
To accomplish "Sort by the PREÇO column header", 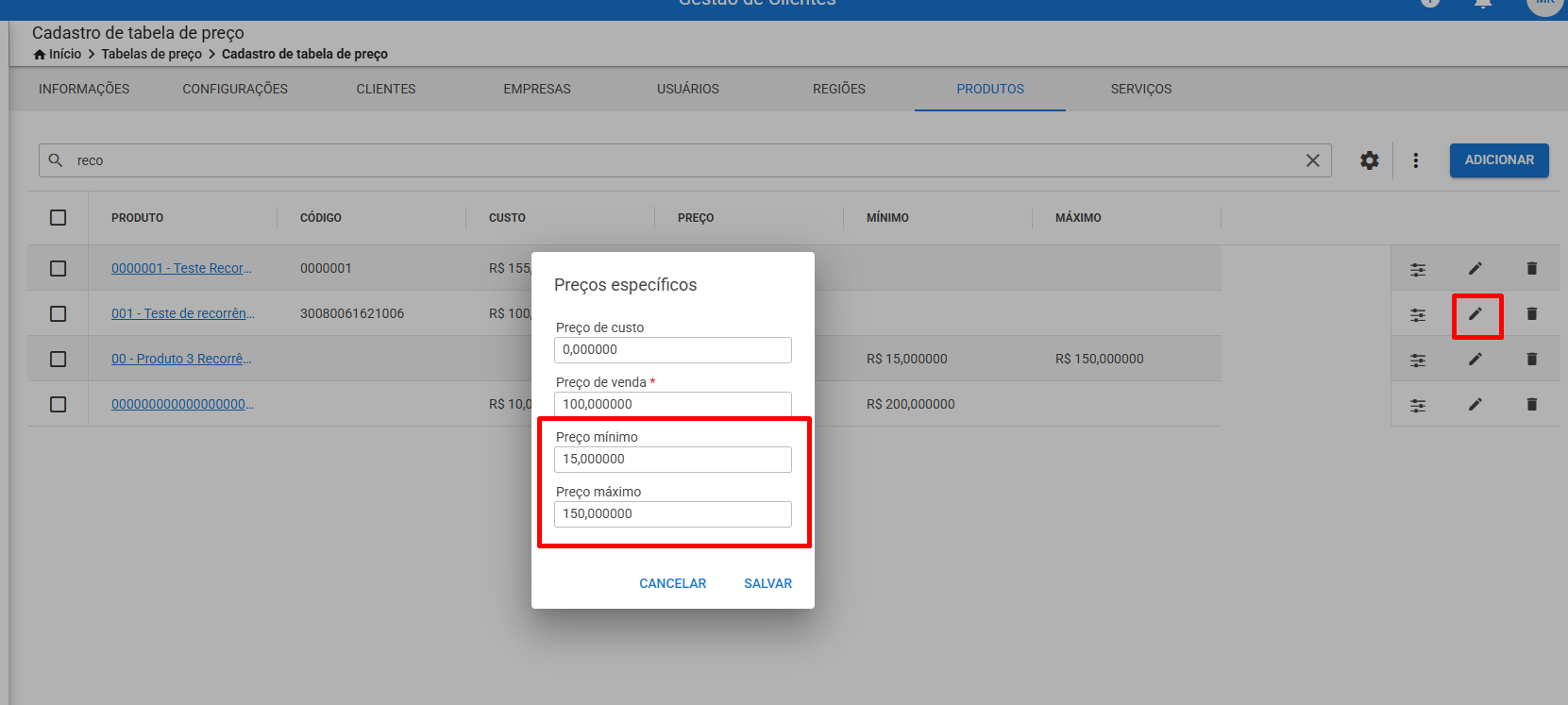I will (696, 218).
